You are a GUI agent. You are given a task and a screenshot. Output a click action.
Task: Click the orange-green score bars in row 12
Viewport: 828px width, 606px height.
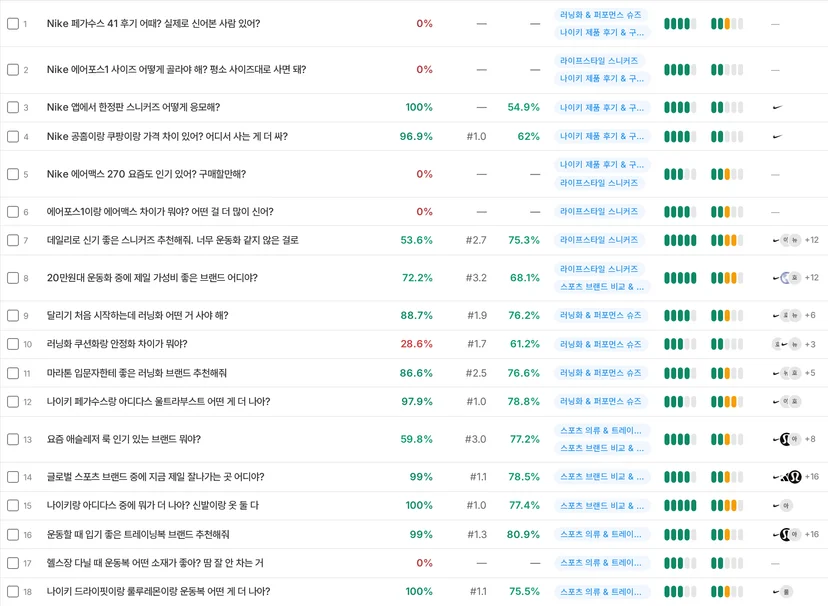(x=727, y=402)
